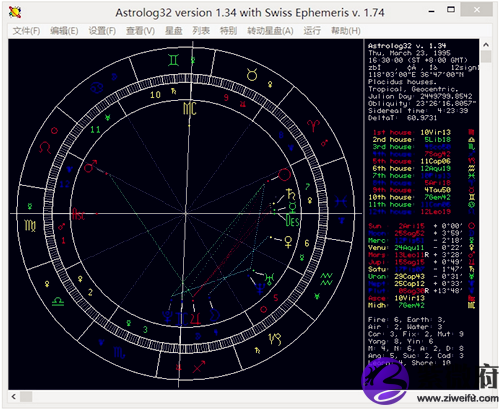Screen dimensions: 500x410
Task: Select the red Aries sign glyph
Action: pyautogui.click(x=313, y=126)
